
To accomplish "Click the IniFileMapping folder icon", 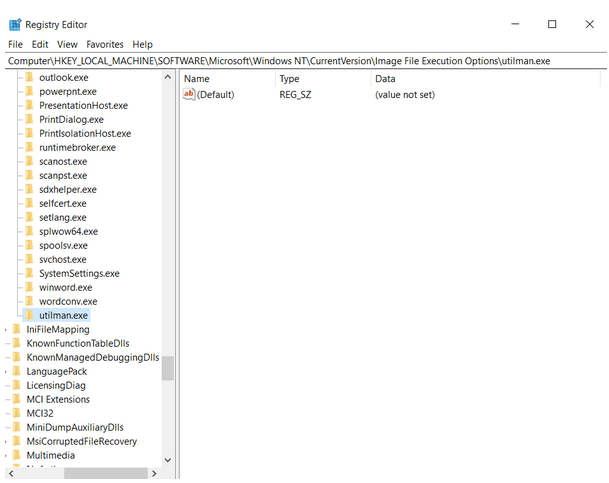I will tap(17, 329).
